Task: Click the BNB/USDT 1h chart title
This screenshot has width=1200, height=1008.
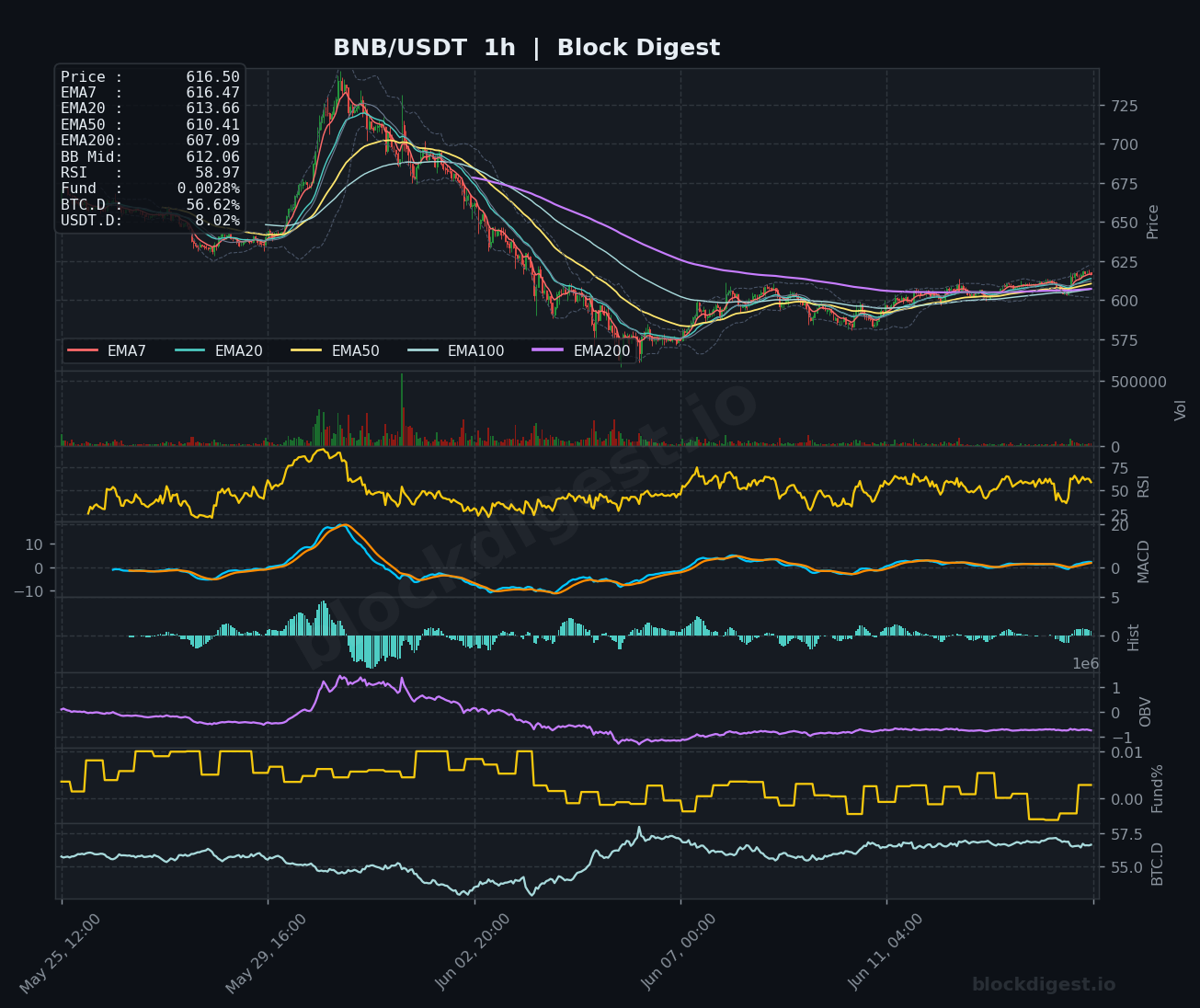Action: click(526, 48)
